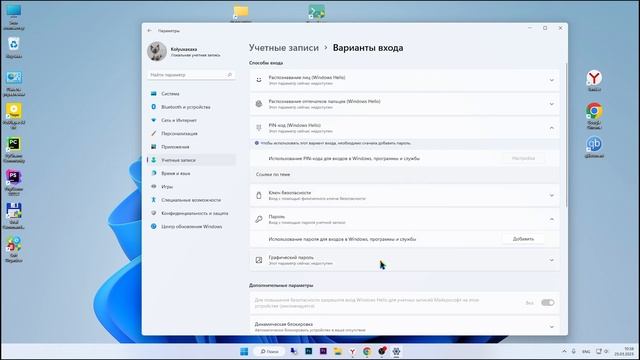Go back with the Settings back arrow

click(149, 31)
